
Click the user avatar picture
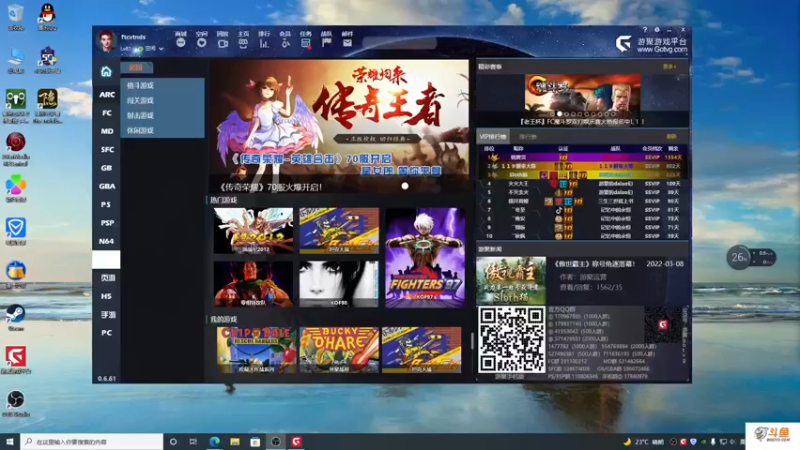pyautogui.click(x=106, y=41)
